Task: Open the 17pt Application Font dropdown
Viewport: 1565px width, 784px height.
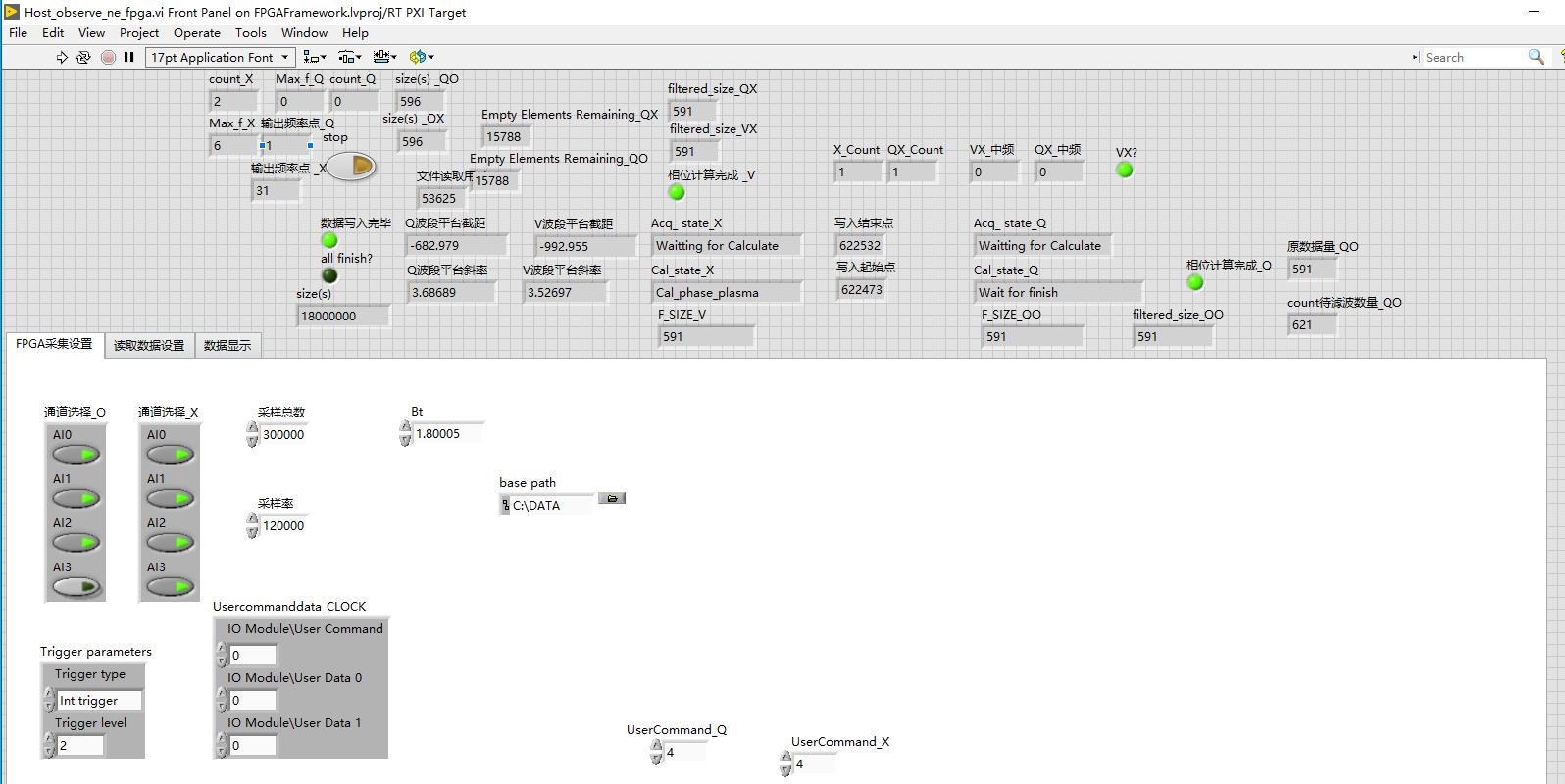Action: pos(220,58)
